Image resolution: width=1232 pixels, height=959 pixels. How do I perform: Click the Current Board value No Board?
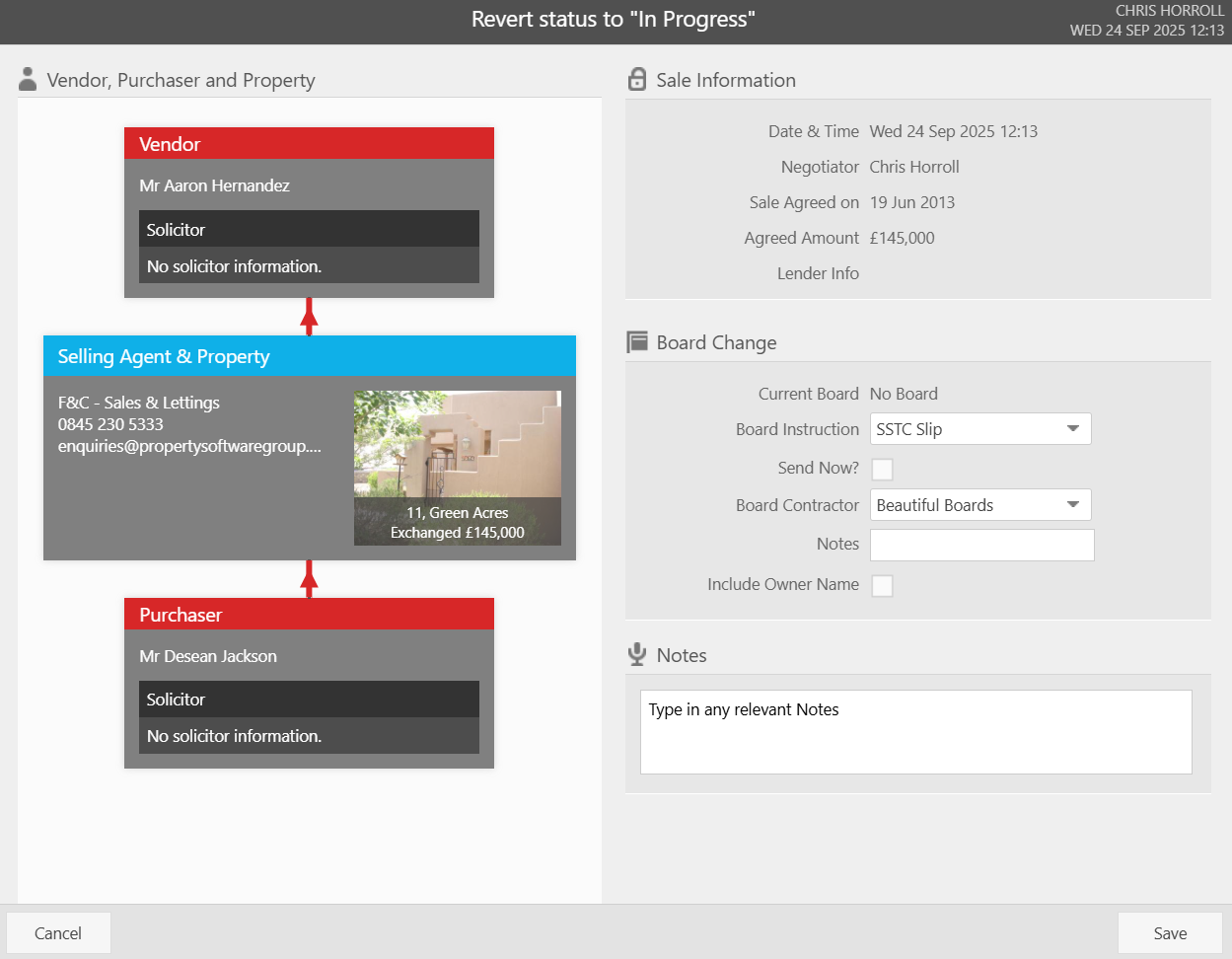(904, 394)
